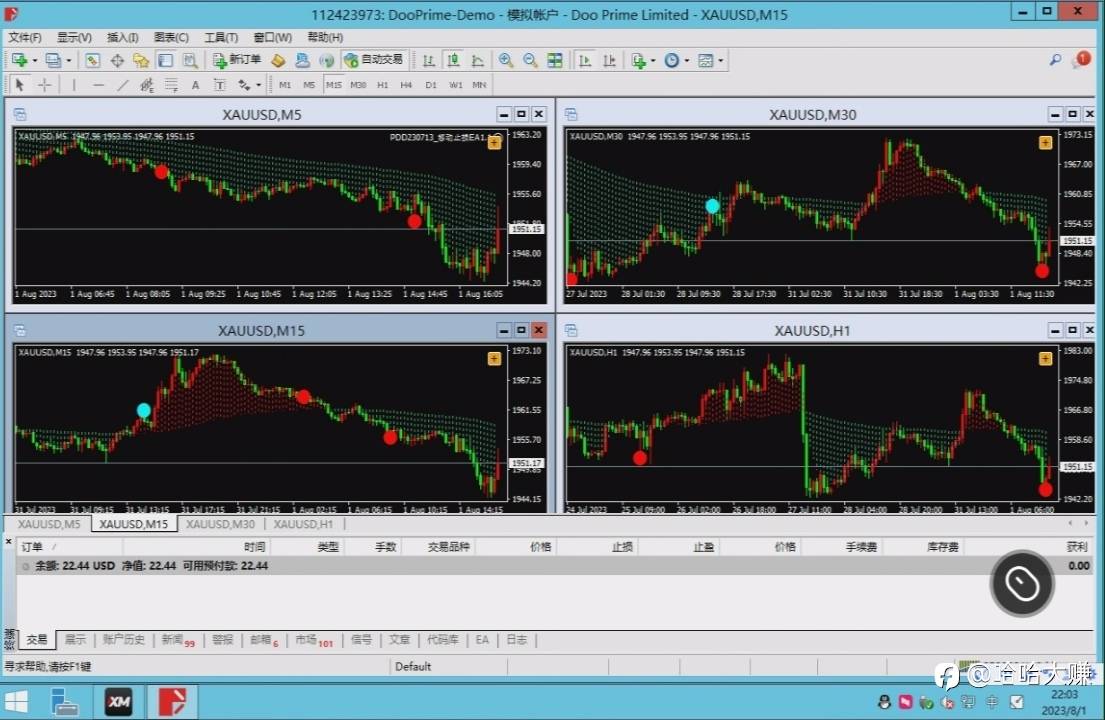Image resolution: width=1105 pixels, height=720 pixels.
Task: Click the 获利 Profit column header
Action: pyautogui.click(x=1077, y=547)
